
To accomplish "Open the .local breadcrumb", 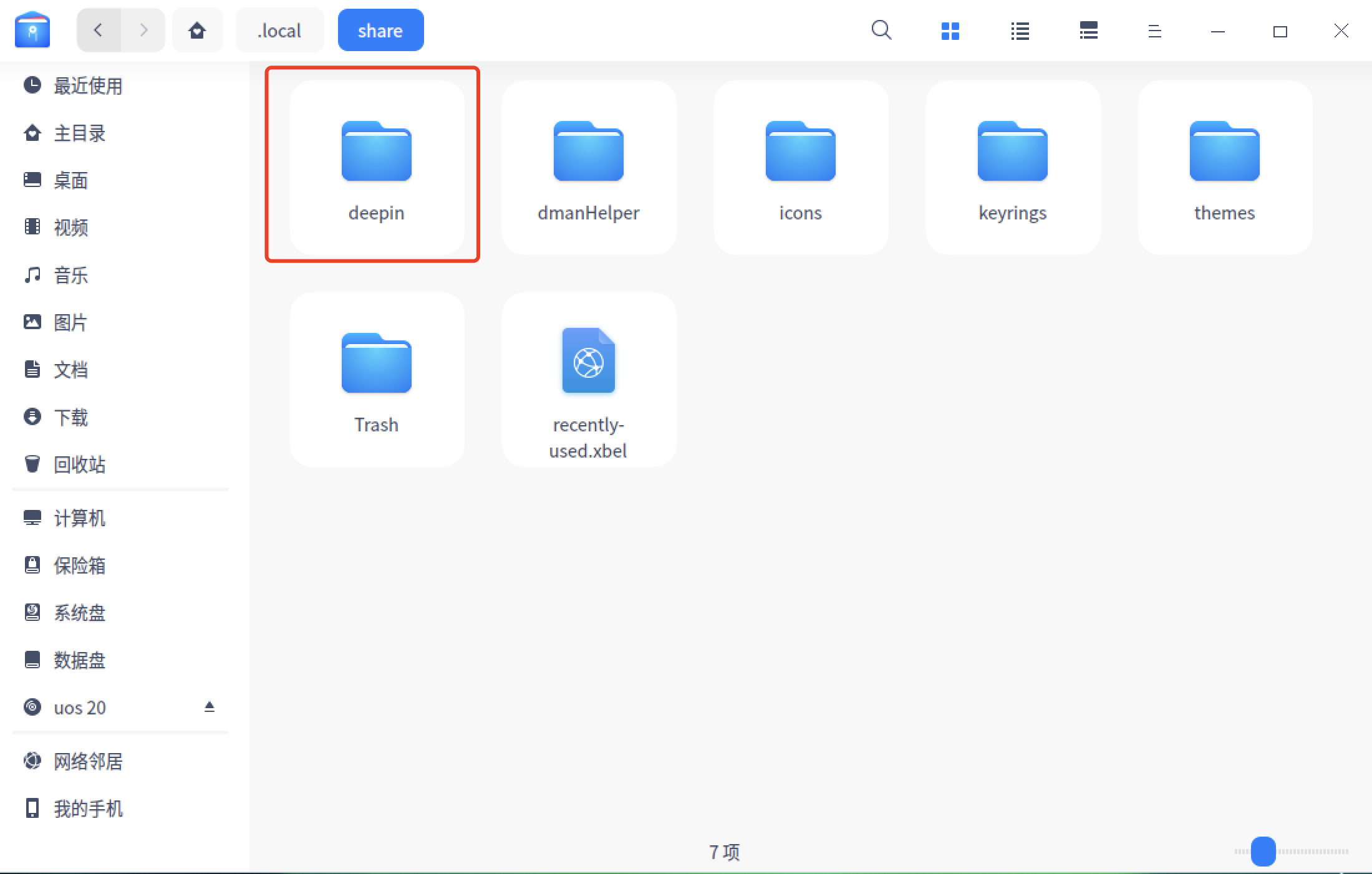I will 279,30.
